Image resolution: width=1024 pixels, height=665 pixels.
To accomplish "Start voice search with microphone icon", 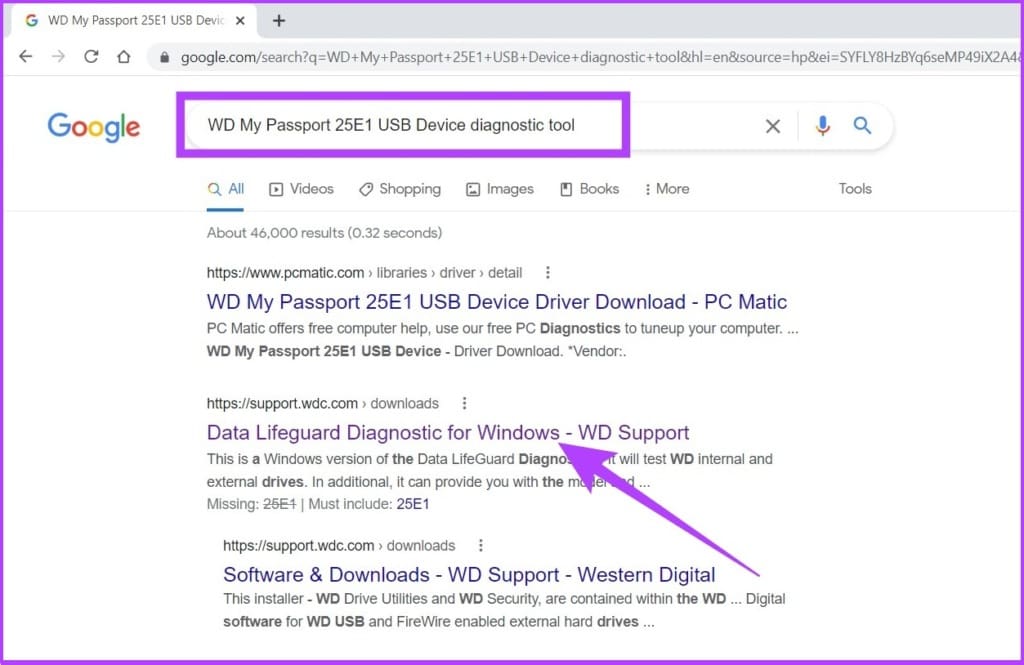I will [823, 125].
